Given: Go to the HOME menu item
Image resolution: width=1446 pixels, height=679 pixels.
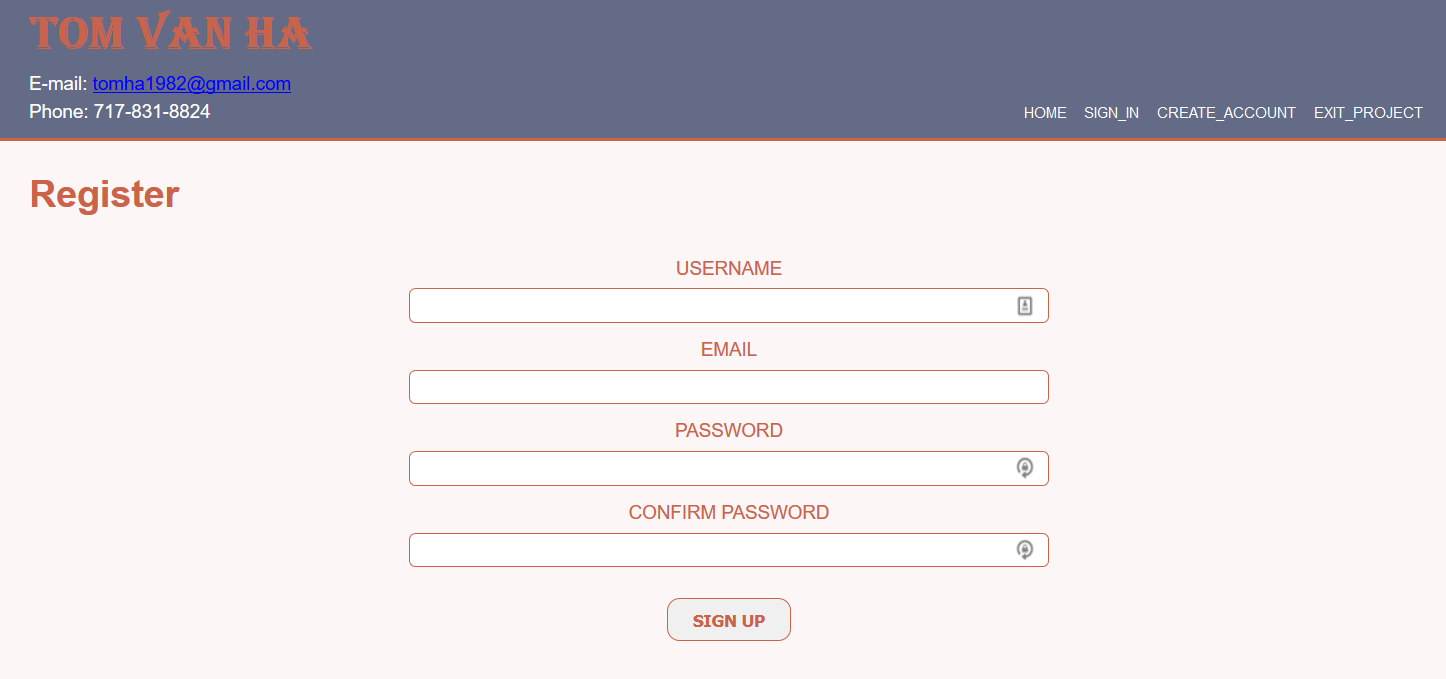Looking at the screenshot, I should [x=1045, y=113].
